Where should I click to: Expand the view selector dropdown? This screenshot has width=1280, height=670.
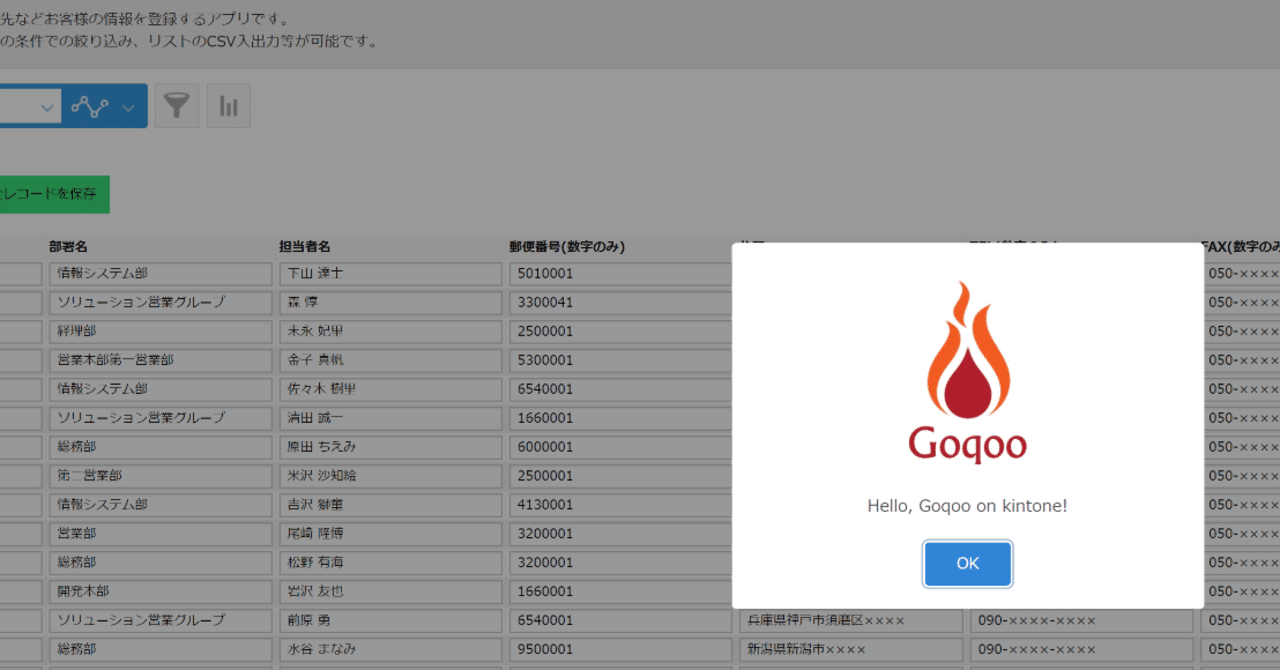click(x=46, y=107)
